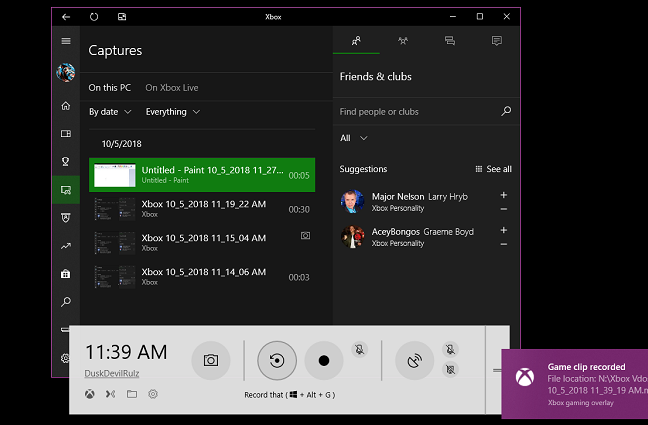648x425 pixels.
Task: Click AceyBongos name text
Action: click(x=395, y=232)
